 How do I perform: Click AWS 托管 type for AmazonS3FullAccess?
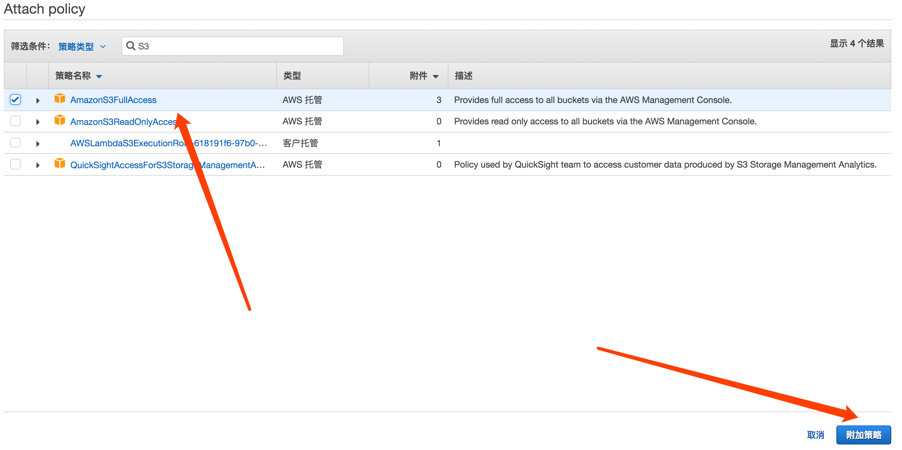pos(303,100)
